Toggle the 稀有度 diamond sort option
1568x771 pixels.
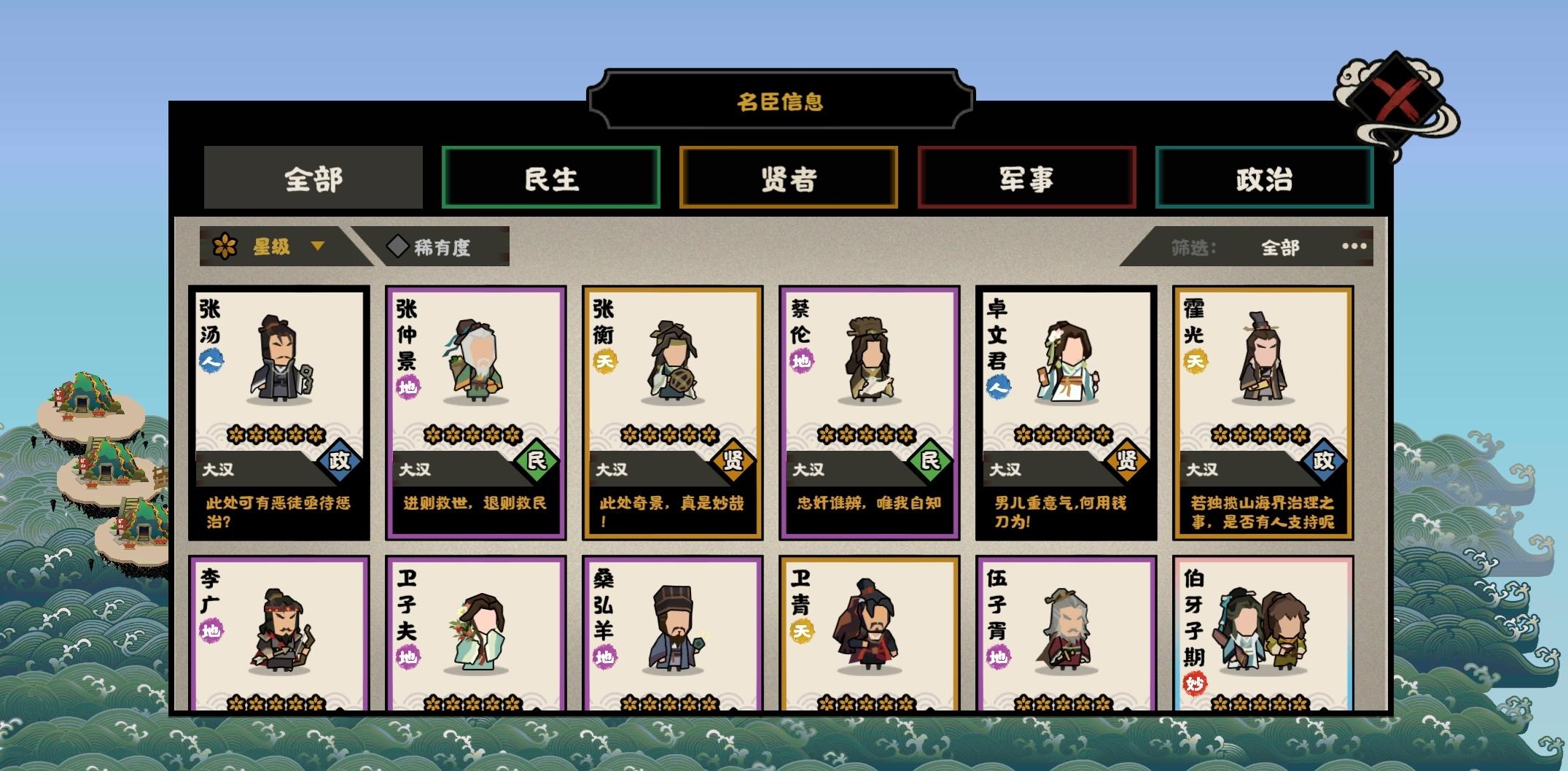point(430,247)
